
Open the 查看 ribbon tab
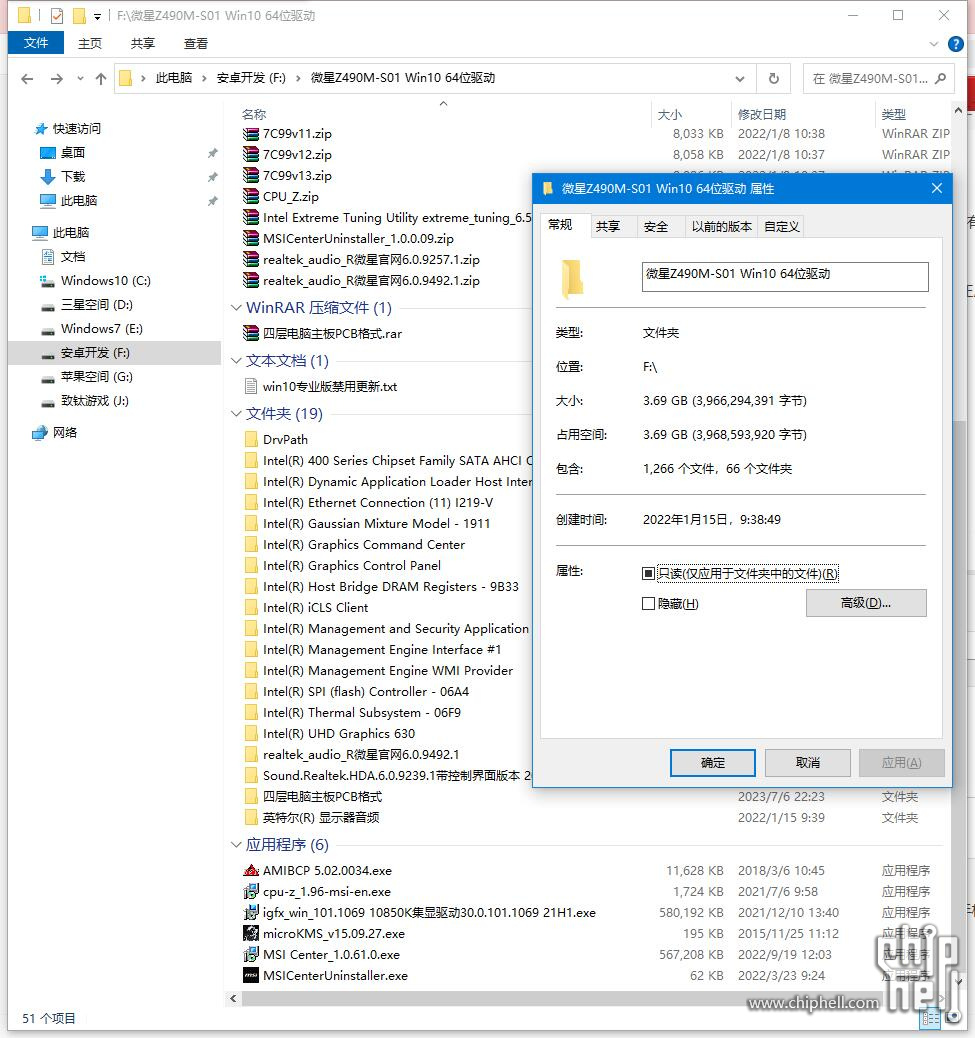tap(196, 44)
